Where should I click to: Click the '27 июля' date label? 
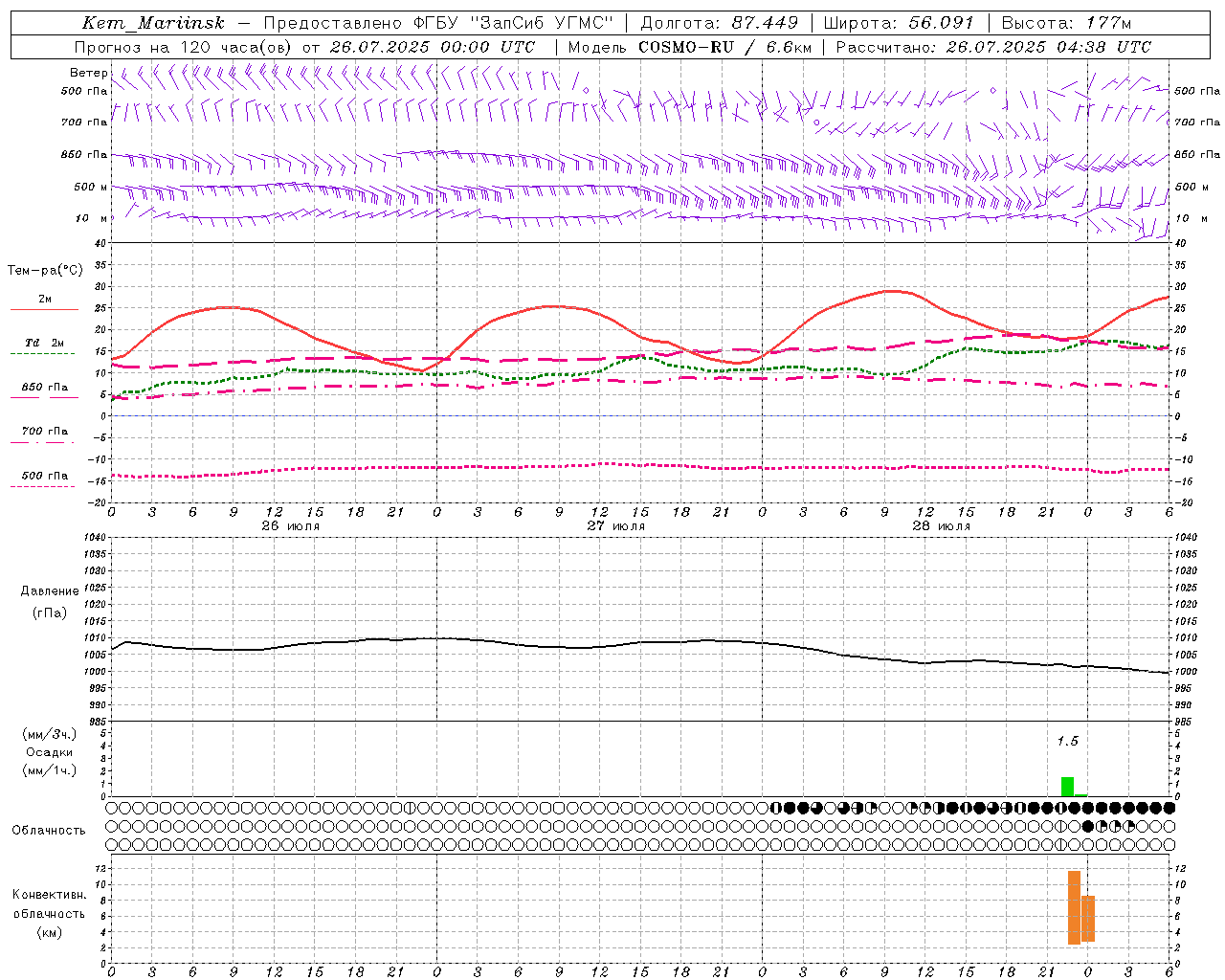pyautogui.click(x=616, y=526)
